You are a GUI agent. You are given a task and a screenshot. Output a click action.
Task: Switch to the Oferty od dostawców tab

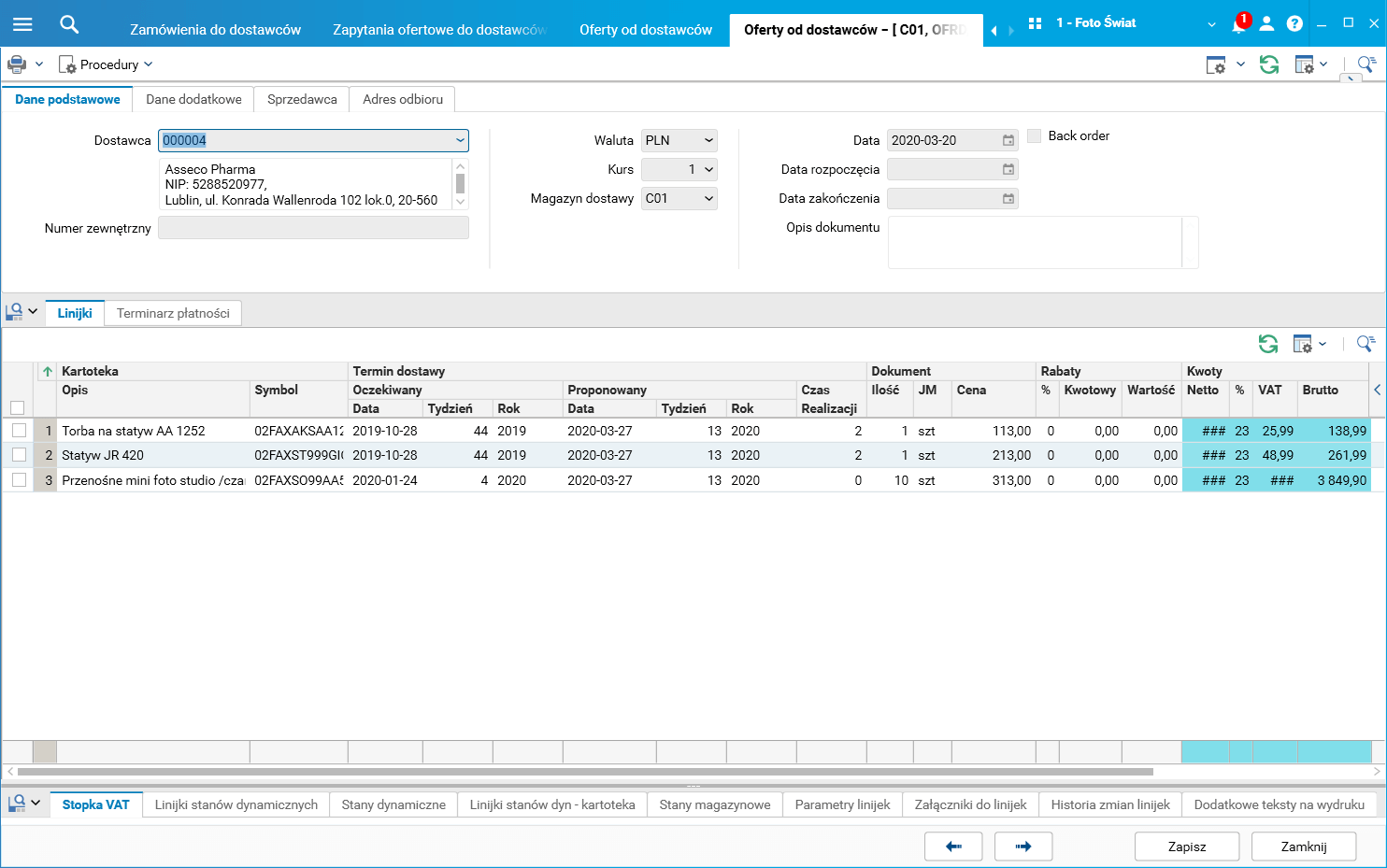click(x=646, y=30)
